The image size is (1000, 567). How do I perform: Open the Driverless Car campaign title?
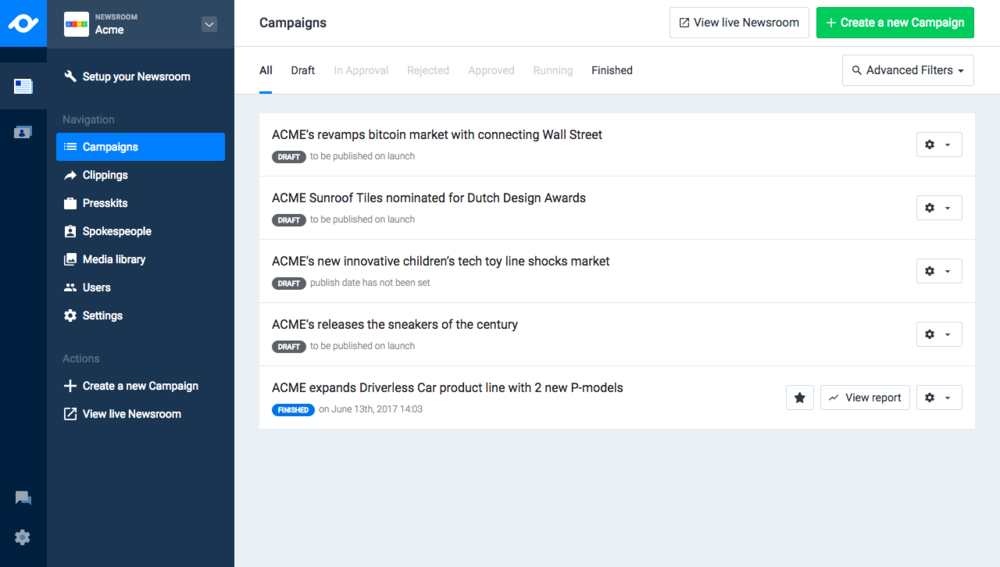(447, 387)
